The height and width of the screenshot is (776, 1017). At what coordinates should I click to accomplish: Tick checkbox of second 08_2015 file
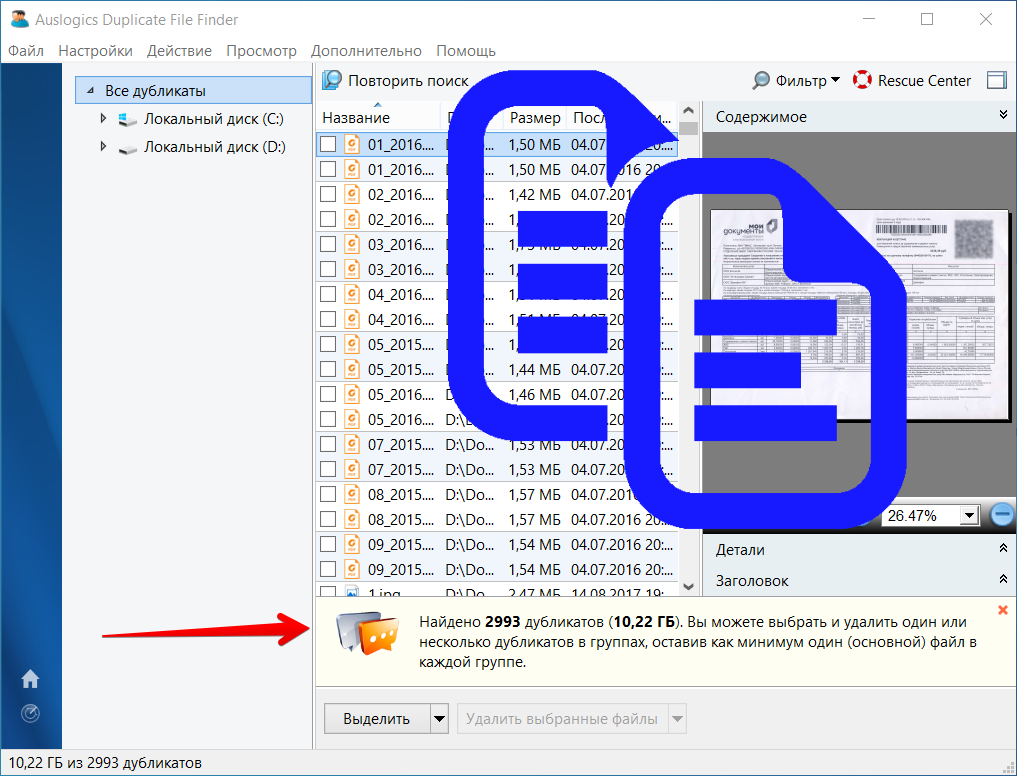tap(328, 519)
